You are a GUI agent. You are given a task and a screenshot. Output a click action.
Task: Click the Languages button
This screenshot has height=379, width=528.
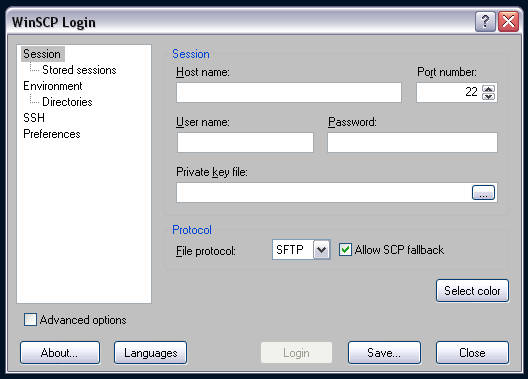[x=151, y=353]
